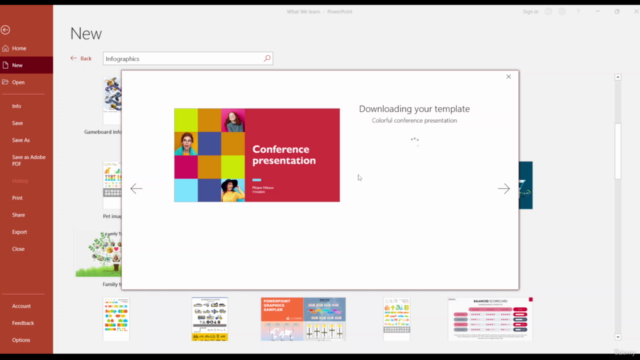This screenshot has width=640, height=360.
Task: Click the smiley feedback icon in title bar
Action: (x=548, y=11)
